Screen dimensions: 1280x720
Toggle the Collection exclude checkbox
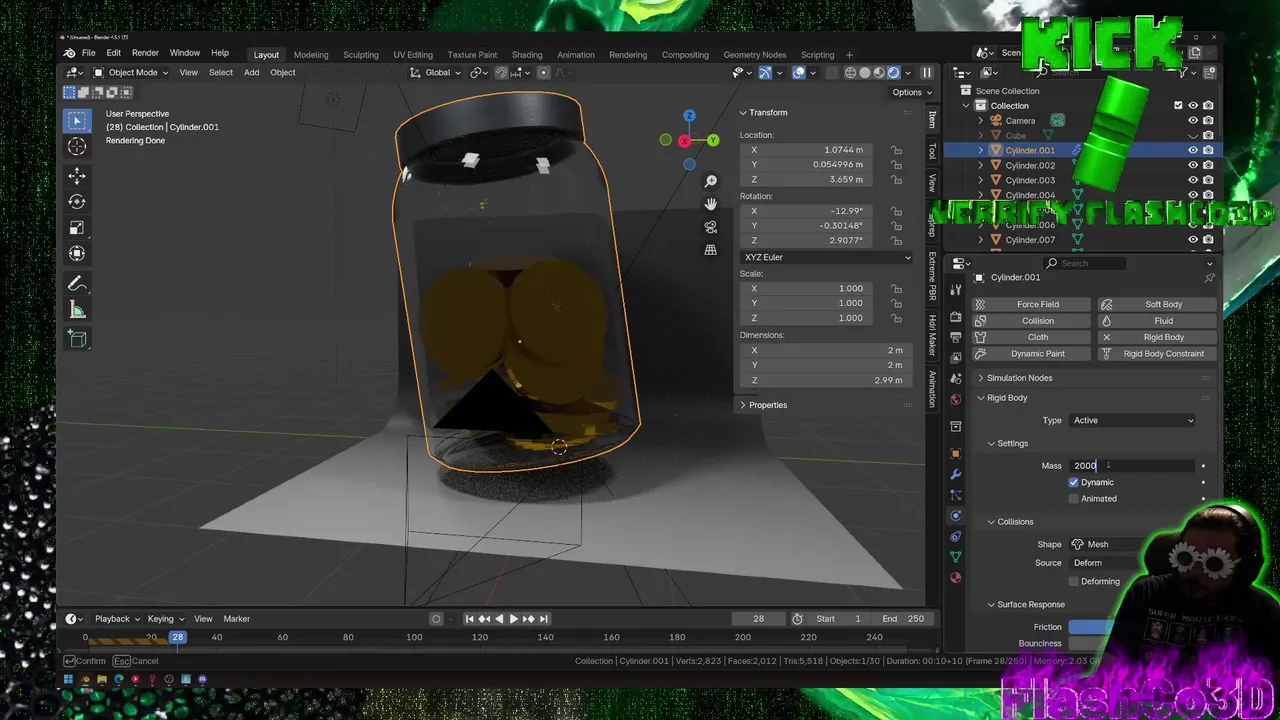point(1178,105)
